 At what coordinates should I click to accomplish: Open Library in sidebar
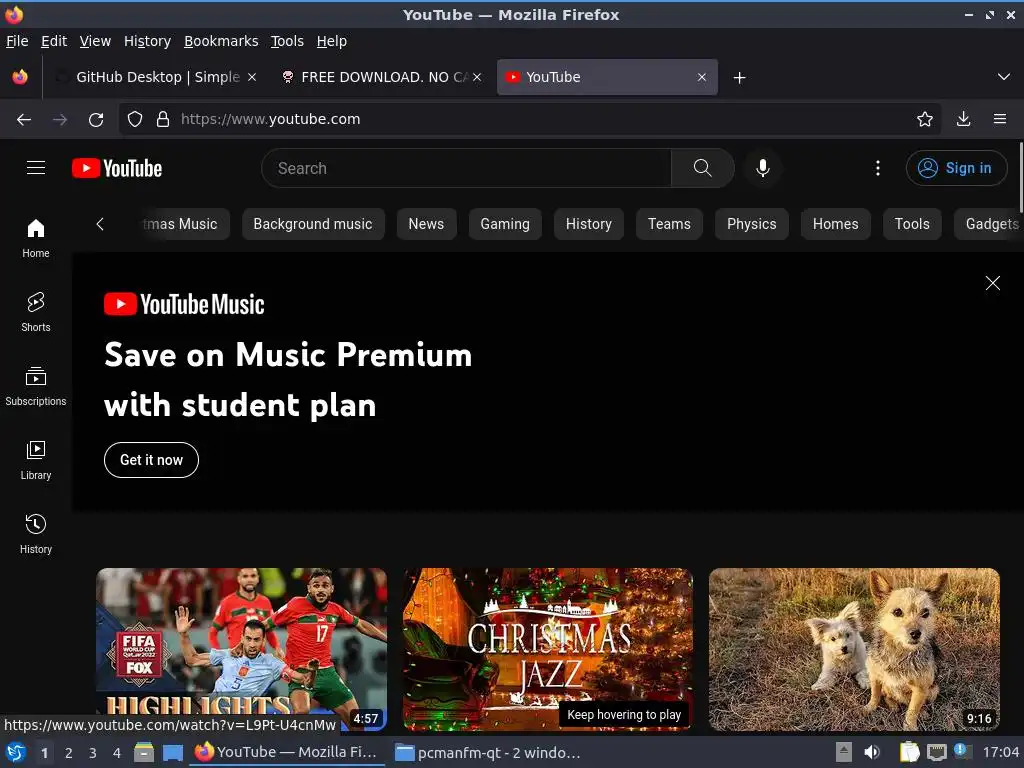[35, 460]
